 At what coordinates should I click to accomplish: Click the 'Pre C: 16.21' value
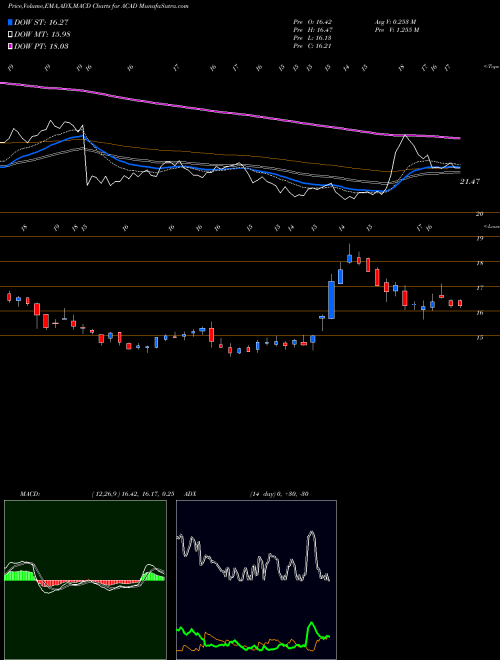pyautogui.click(x=313, y=46)
